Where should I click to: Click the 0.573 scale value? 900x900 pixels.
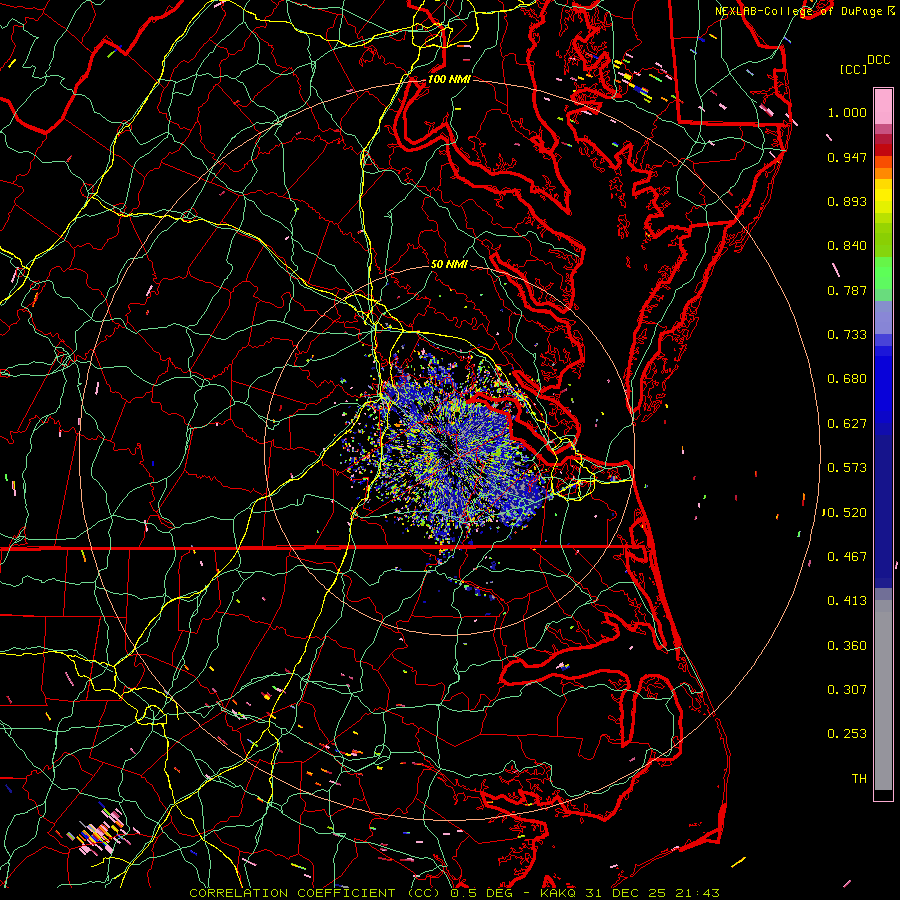pyautogui.click(x=847, y=468)
